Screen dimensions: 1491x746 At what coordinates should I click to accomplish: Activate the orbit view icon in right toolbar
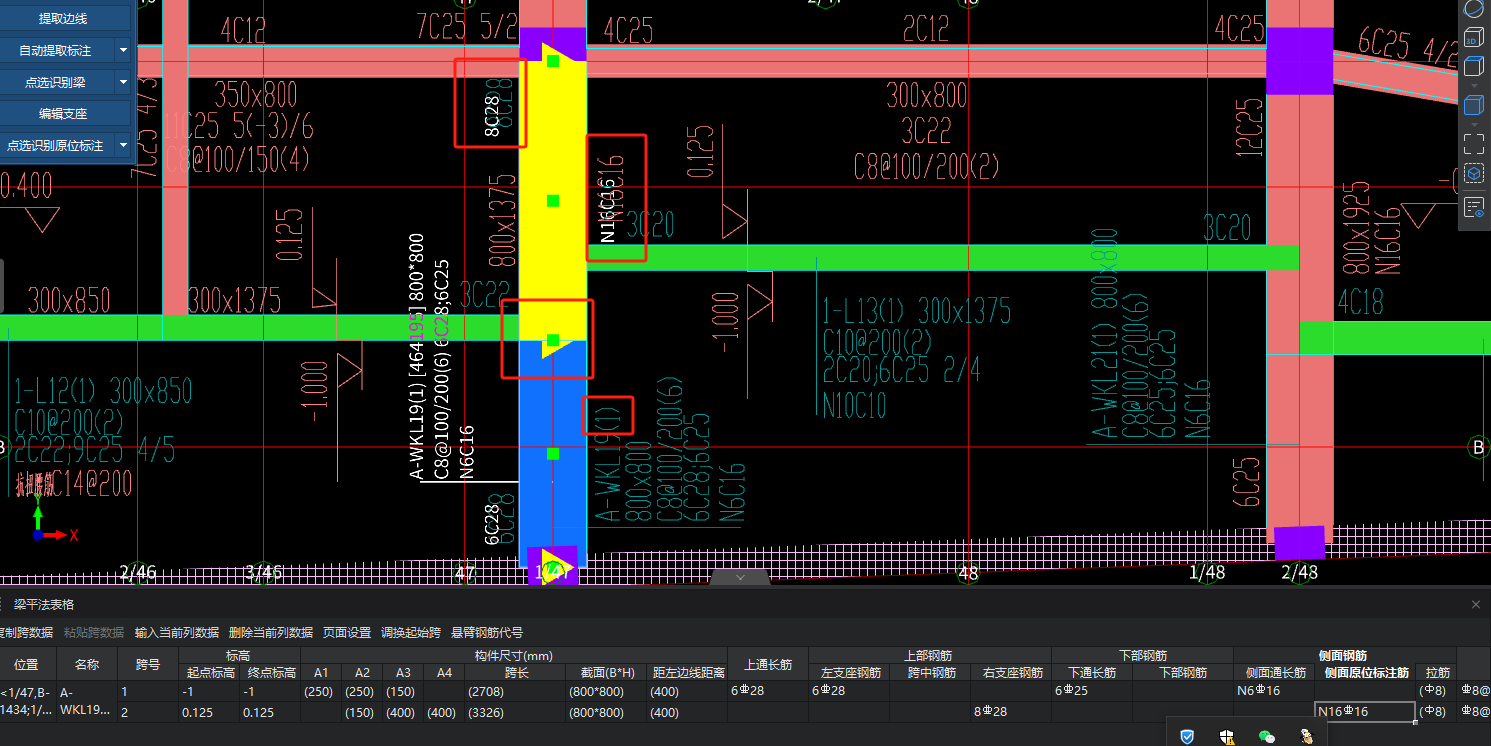[1473, 8]
